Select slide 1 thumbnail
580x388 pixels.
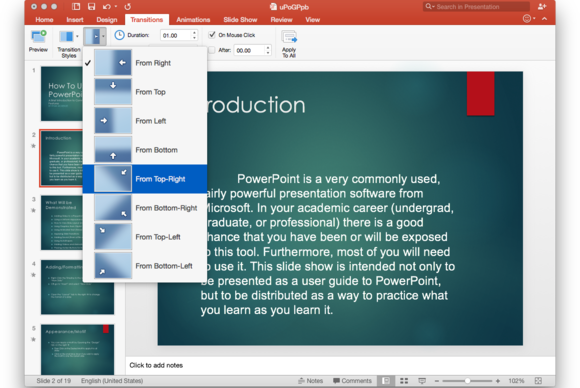click(x=61, y=94)
